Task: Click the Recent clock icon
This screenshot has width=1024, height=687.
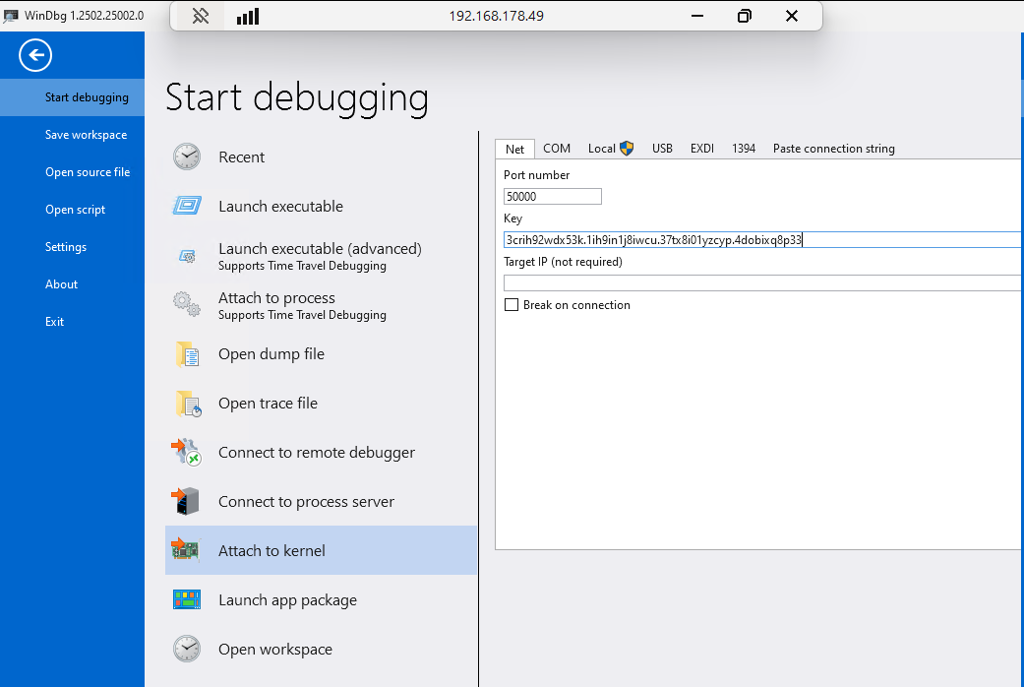Action: (187, 157)
